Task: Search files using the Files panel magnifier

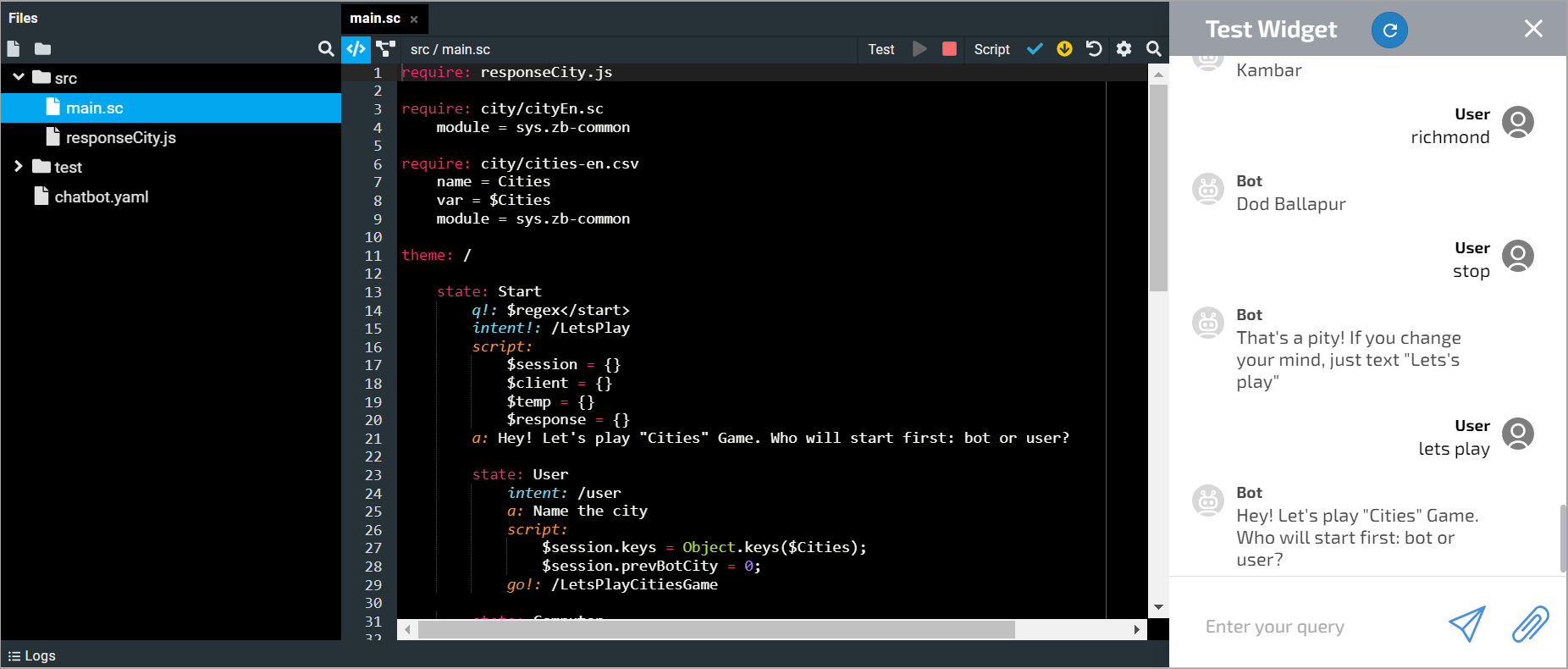Action: coord(325,49)
